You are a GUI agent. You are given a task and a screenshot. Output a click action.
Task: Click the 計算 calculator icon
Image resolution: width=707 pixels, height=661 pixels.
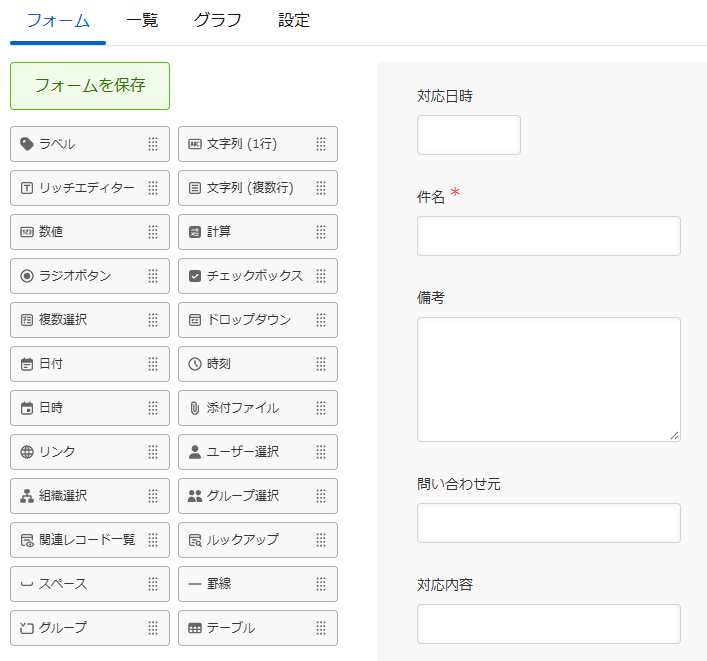[195, 232]
